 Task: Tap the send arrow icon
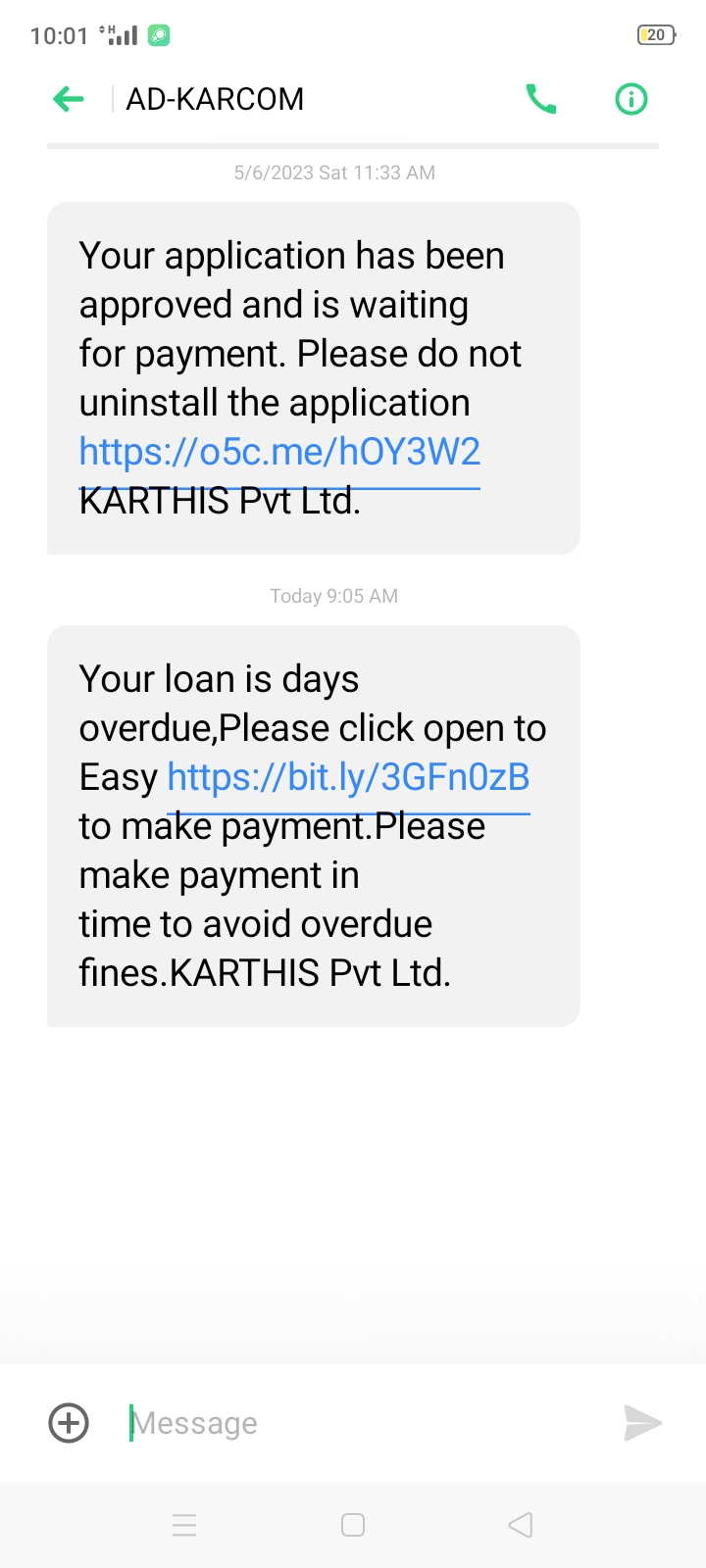coord(643,1423)
